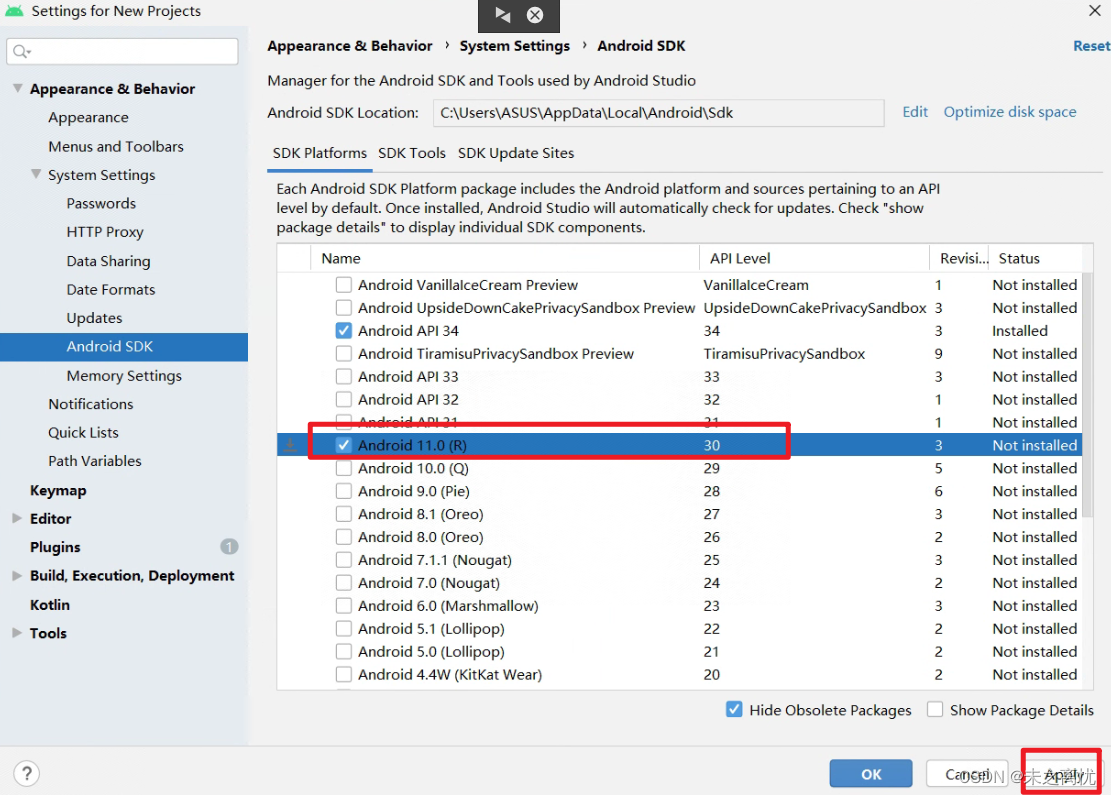Click the help question mark icon
The image size is (1111, 795).
[27, 772]
